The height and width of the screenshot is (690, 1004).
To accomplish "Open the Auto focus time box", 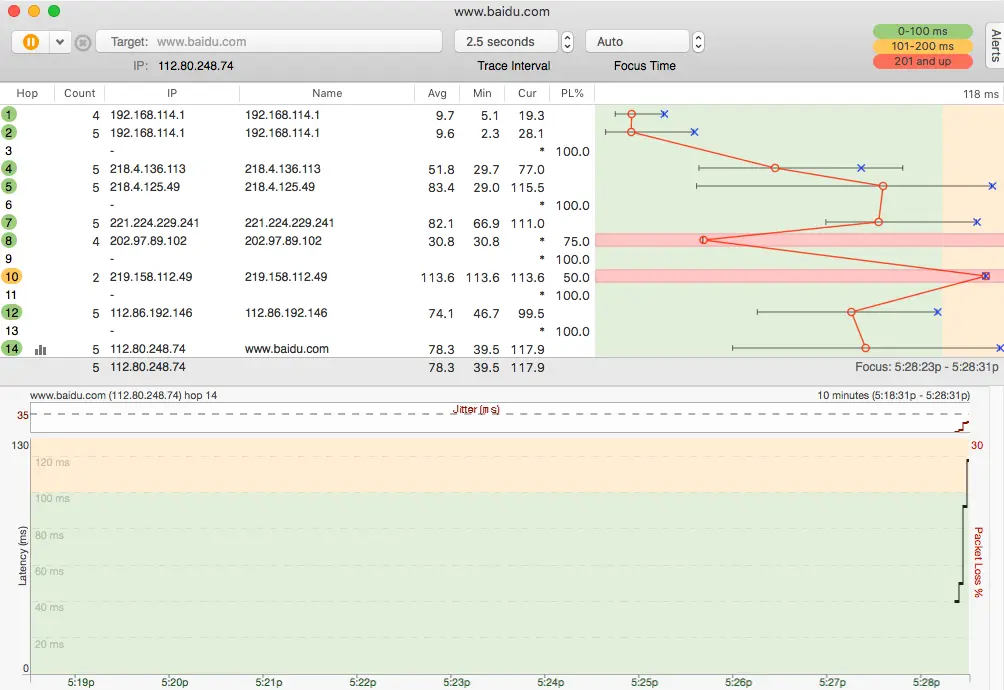I will 636,42.
